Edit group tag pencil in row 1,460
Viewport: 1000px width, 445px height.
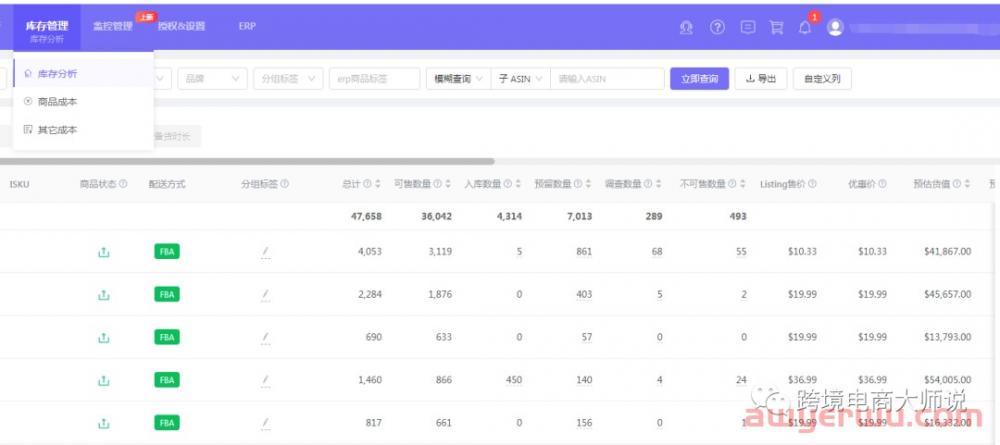coord(265,380)
